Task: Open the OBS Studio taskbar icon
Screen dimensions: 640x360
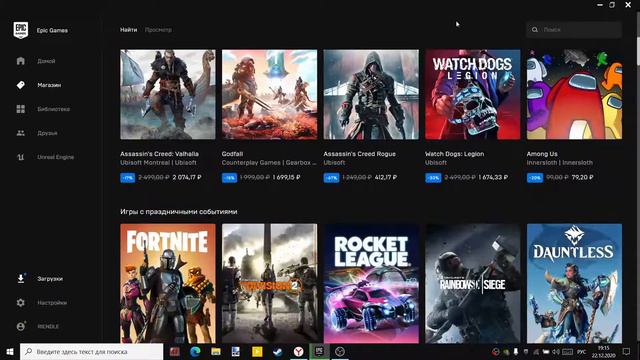Action: coord(340,351)
